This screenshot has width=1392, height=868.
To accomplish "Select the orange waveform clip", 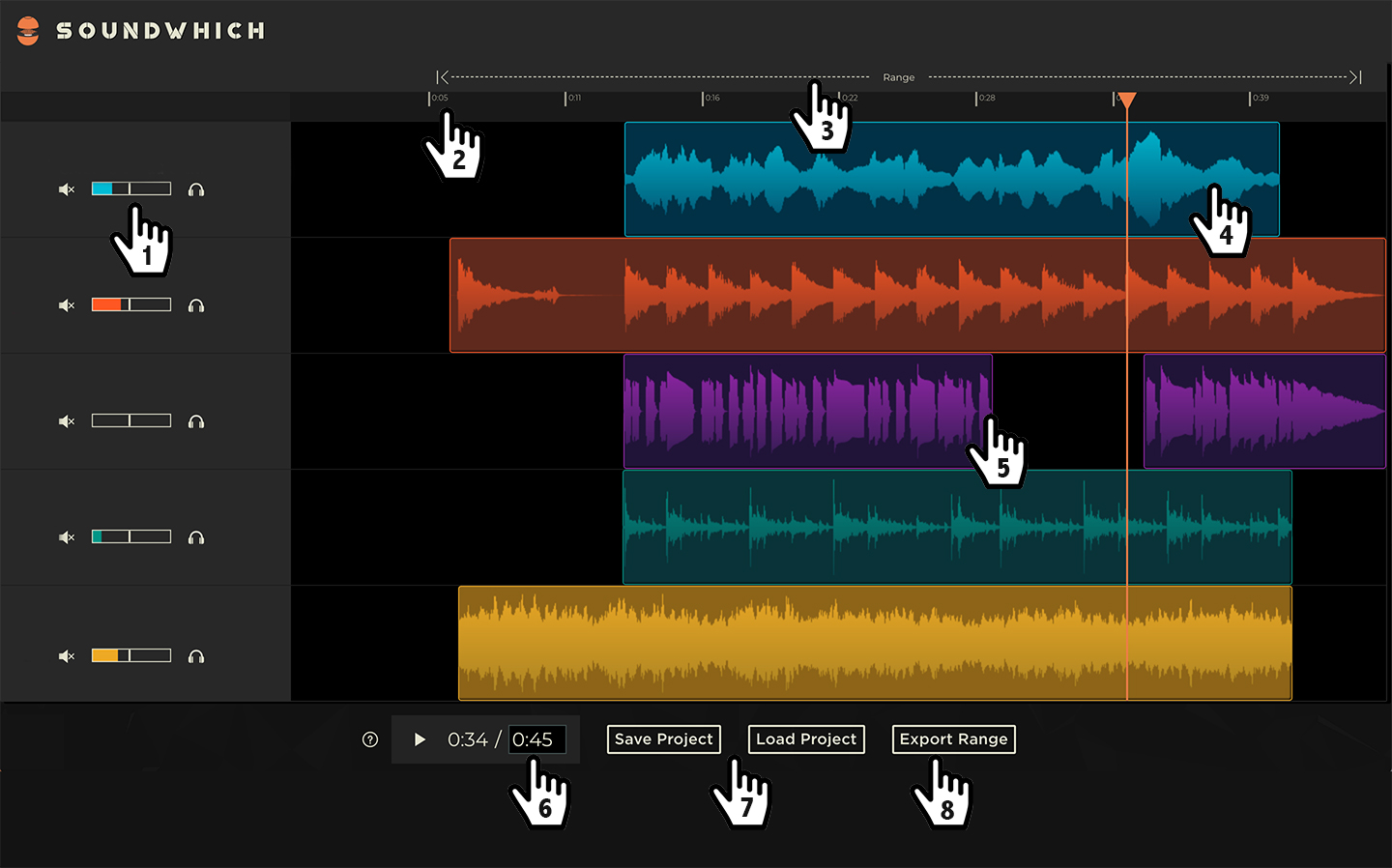I will [x=917, y=295].
